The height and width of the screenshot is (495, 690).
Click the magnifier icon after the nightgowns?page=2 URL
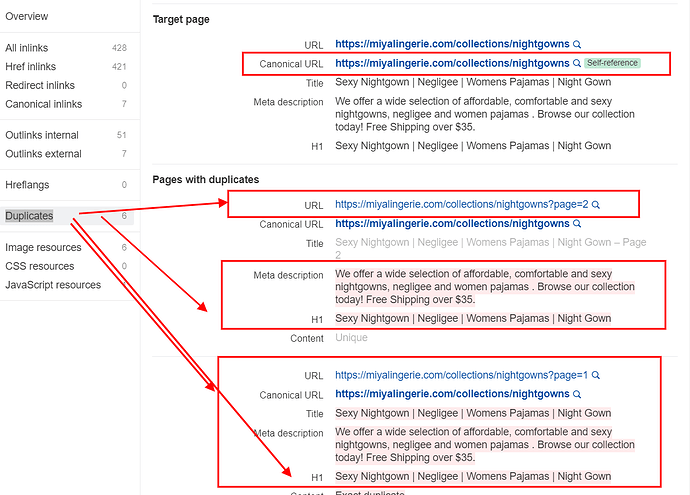tap(595, 205)
